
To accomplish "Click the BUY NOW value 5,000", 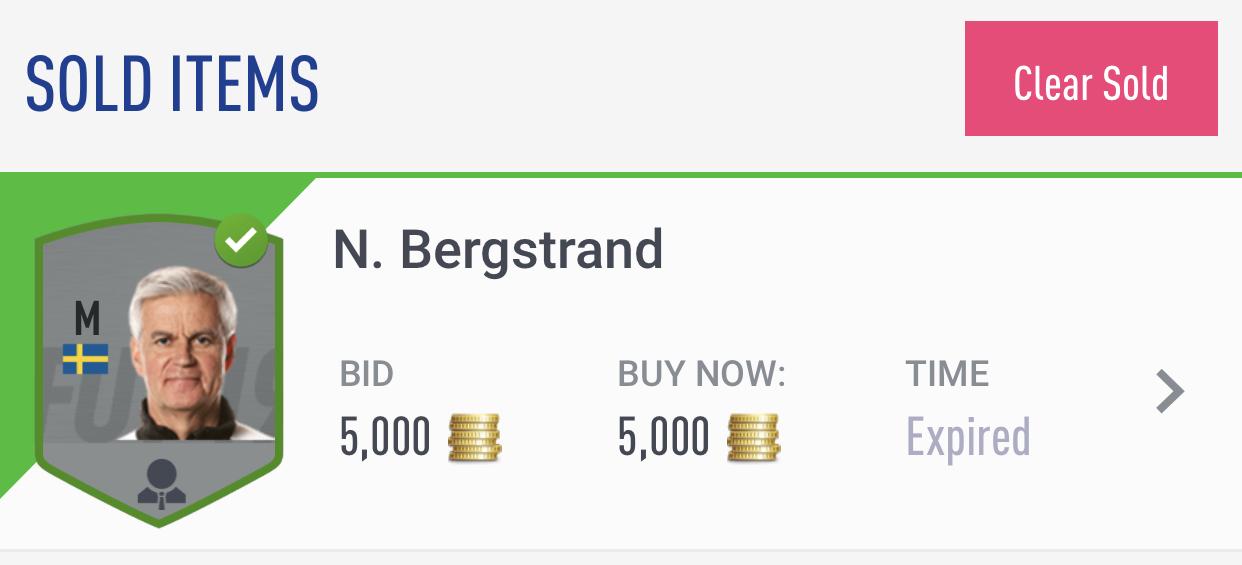I will [663, 437].
